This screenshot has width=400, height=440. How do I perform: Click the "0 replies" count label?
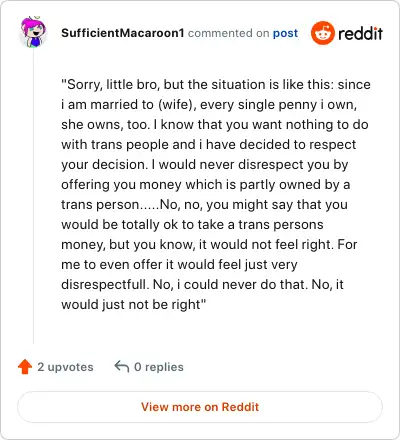click(x=159, y=367)
